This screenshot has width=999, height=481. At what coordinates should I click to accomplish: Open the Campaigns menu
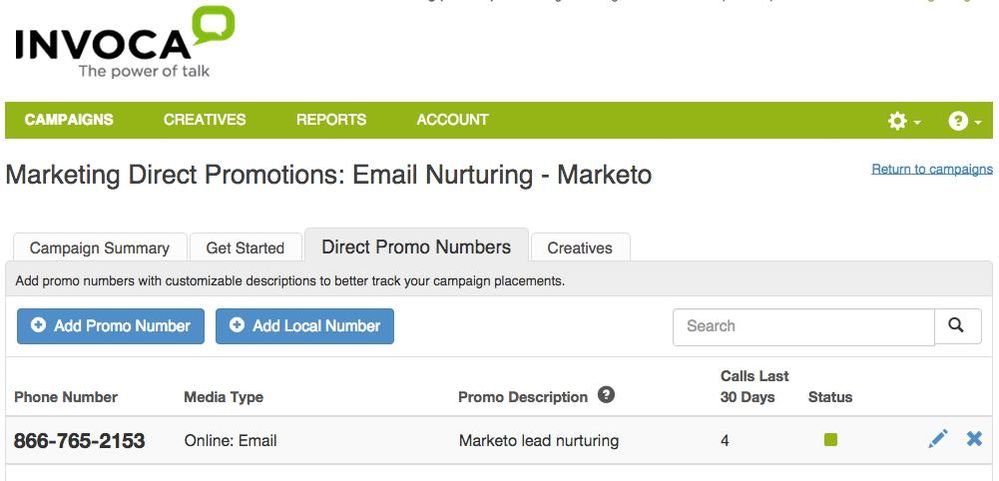coord(69,120)
